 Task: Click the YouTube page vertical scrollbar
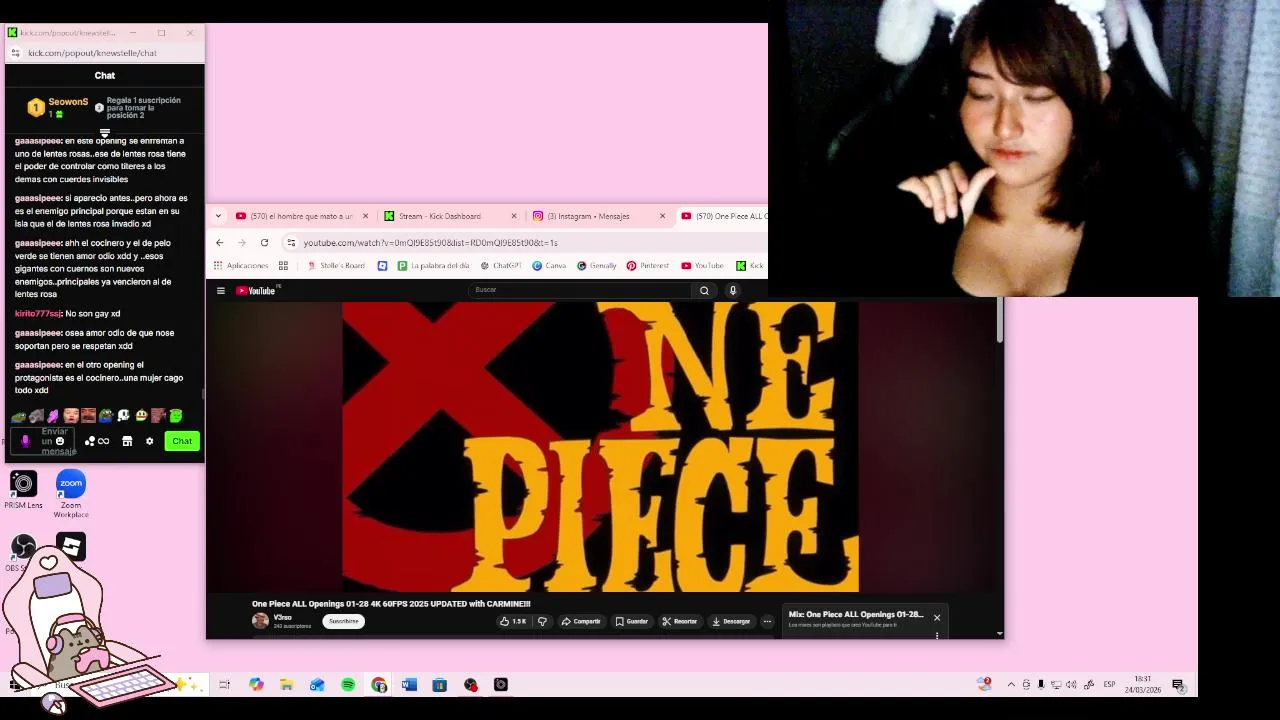click(x=999, y=322)
